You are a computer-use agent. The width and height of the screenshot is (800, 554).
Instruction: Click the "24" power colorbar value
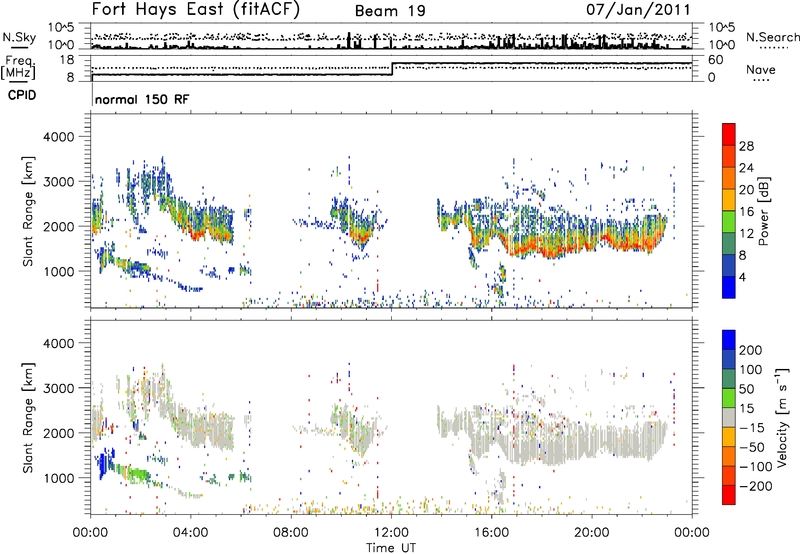[746, 168]
